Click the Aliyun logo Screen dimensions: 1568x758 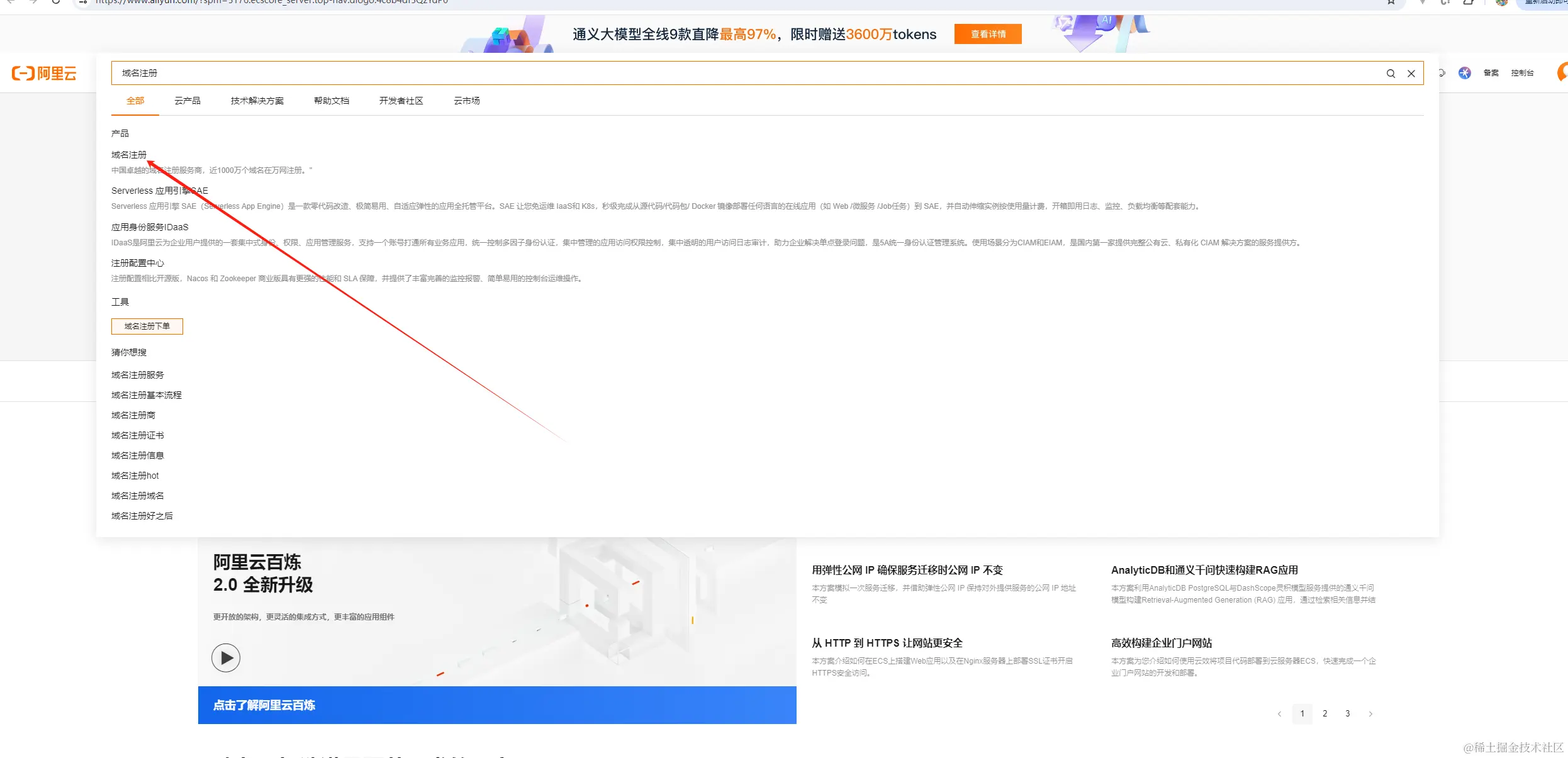44,74
